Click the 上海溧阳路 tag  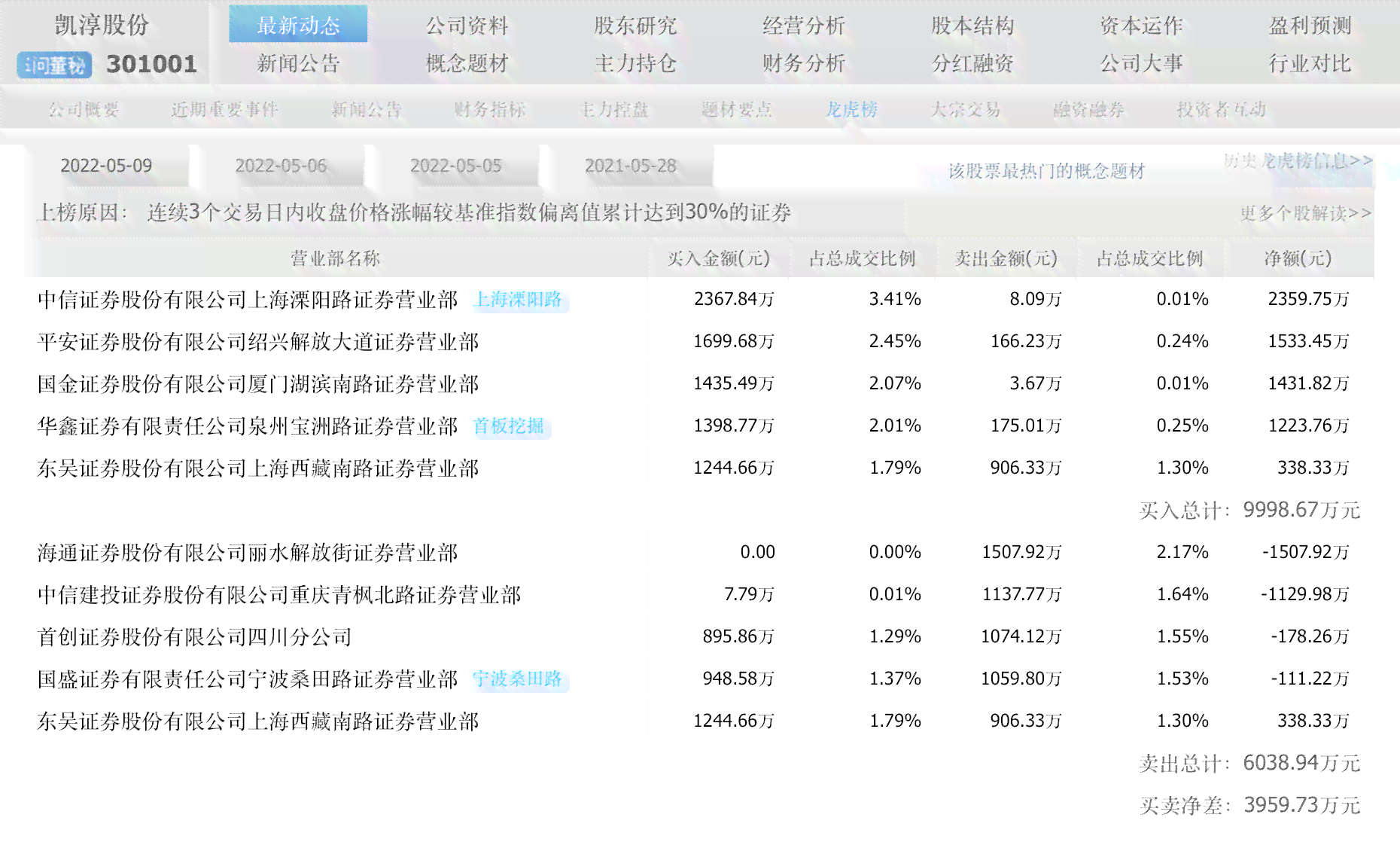[519, 300]
